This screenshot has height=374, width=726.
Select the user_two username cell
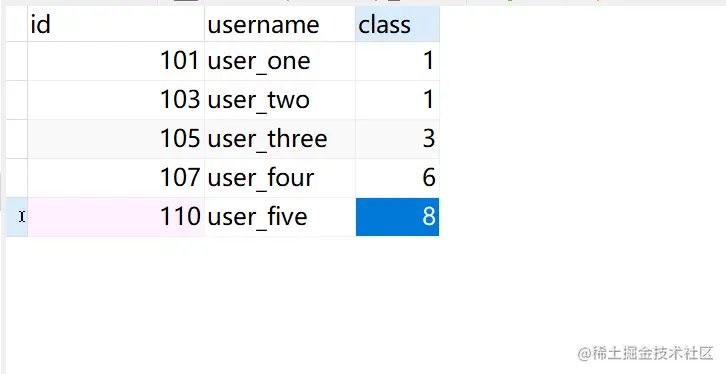pos(280,100)
